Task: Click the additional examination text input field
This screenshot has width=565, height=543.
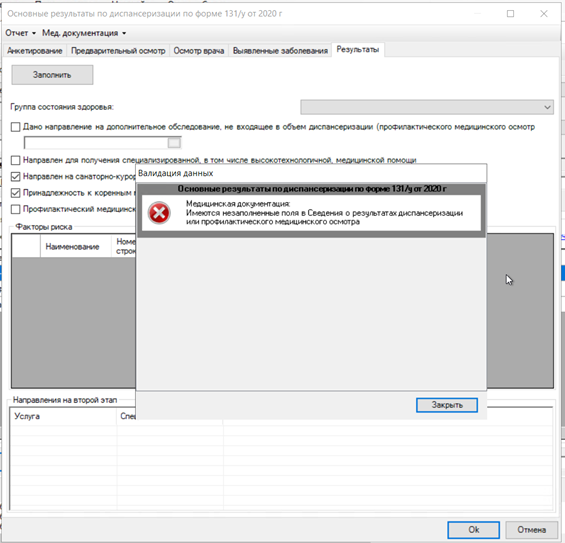Action: [95, 143]
